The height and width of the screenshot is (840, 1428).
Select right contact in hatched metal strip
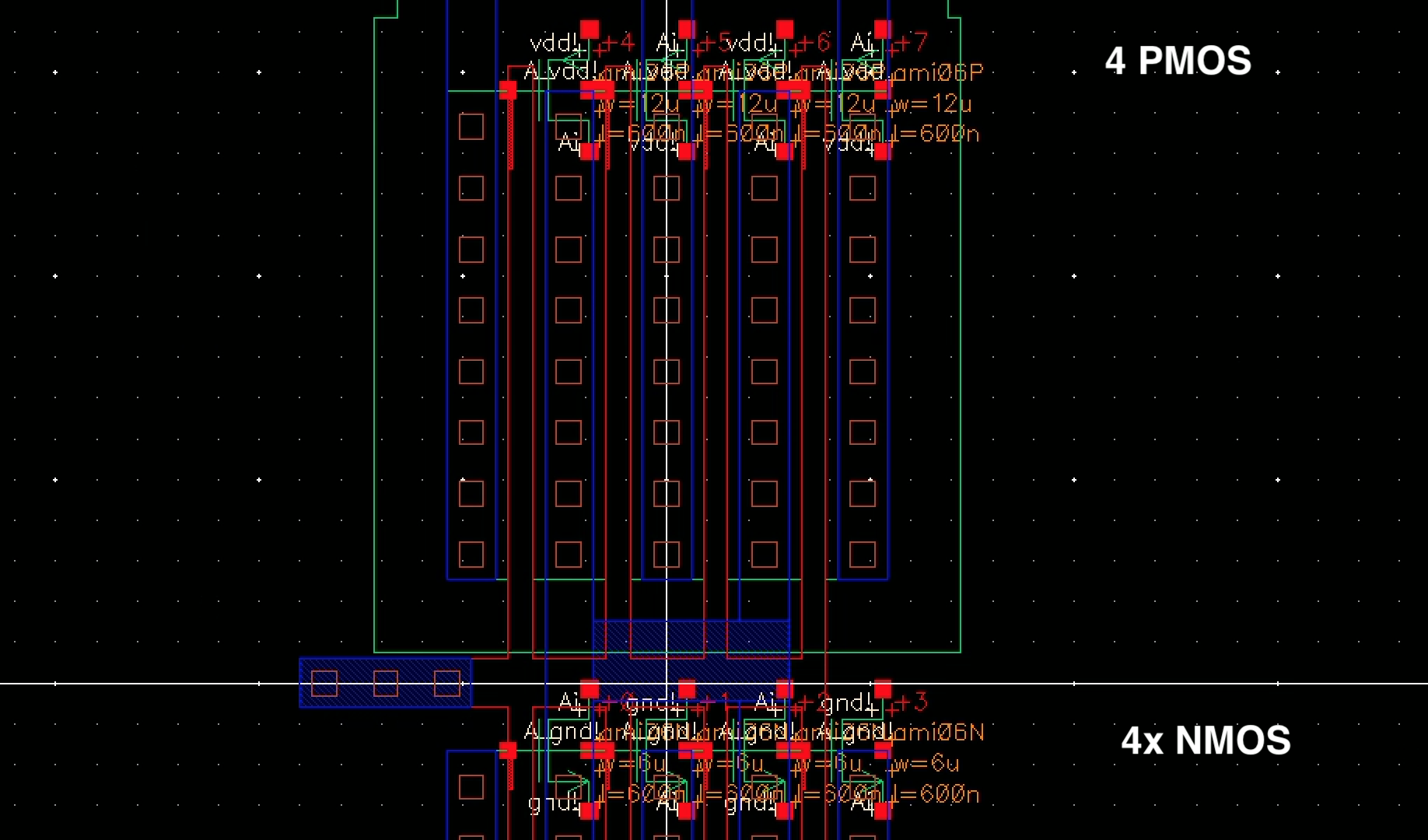click(x=446, y=684)
